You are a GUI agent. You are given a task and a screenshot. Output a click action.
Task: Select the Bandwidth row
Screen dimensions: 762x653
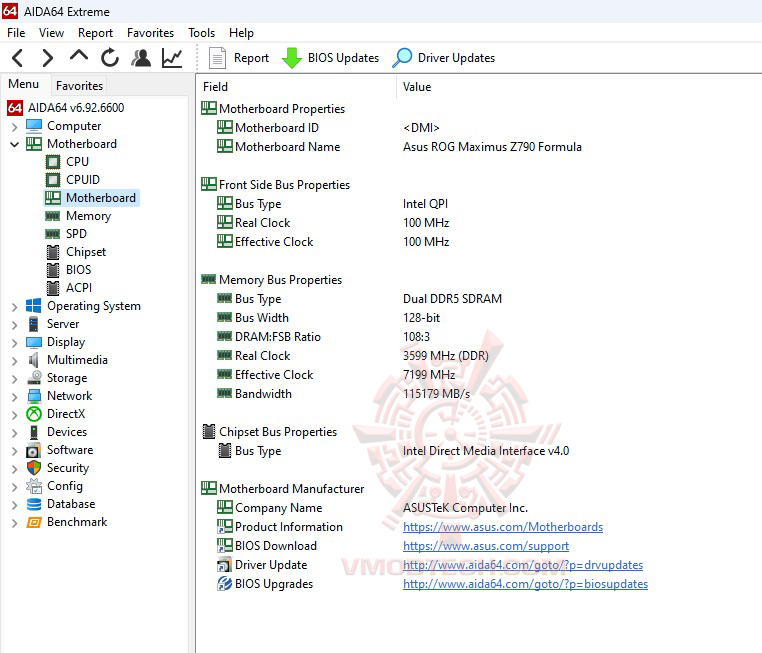[479, 394]
